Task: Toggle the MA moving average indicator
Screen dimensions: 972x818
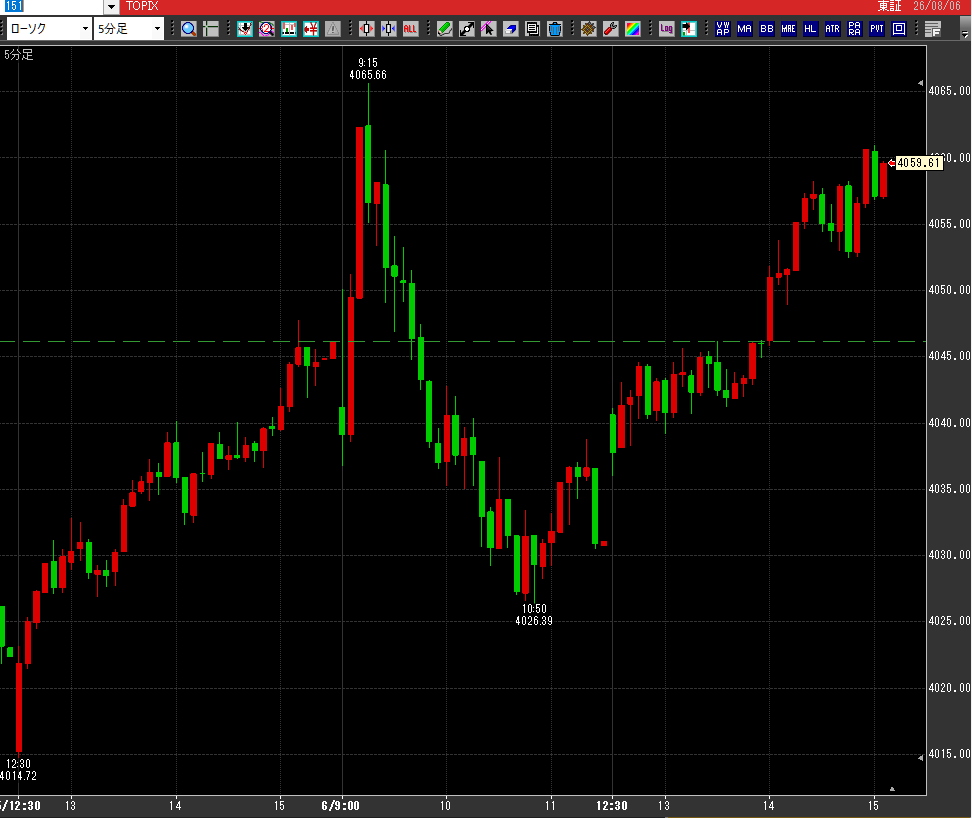Action: (744, 29)
